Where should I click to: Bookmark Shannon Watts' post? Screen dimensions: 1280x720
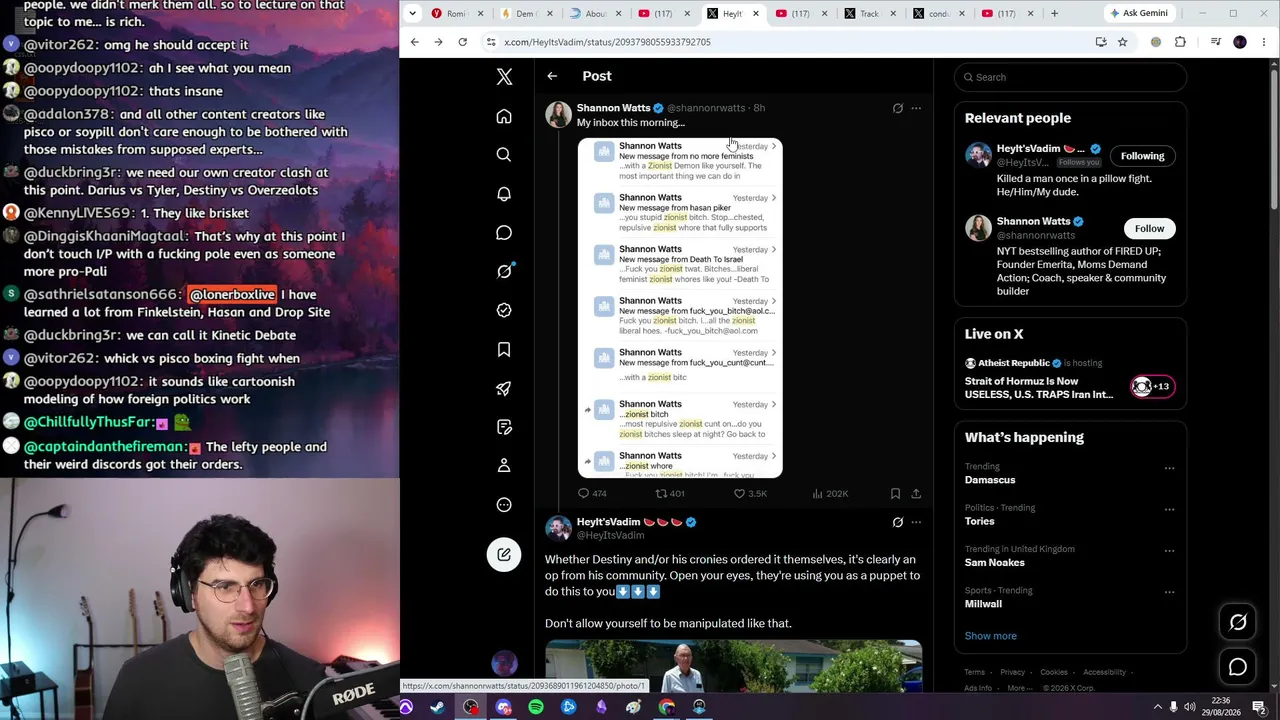(895, 493)
